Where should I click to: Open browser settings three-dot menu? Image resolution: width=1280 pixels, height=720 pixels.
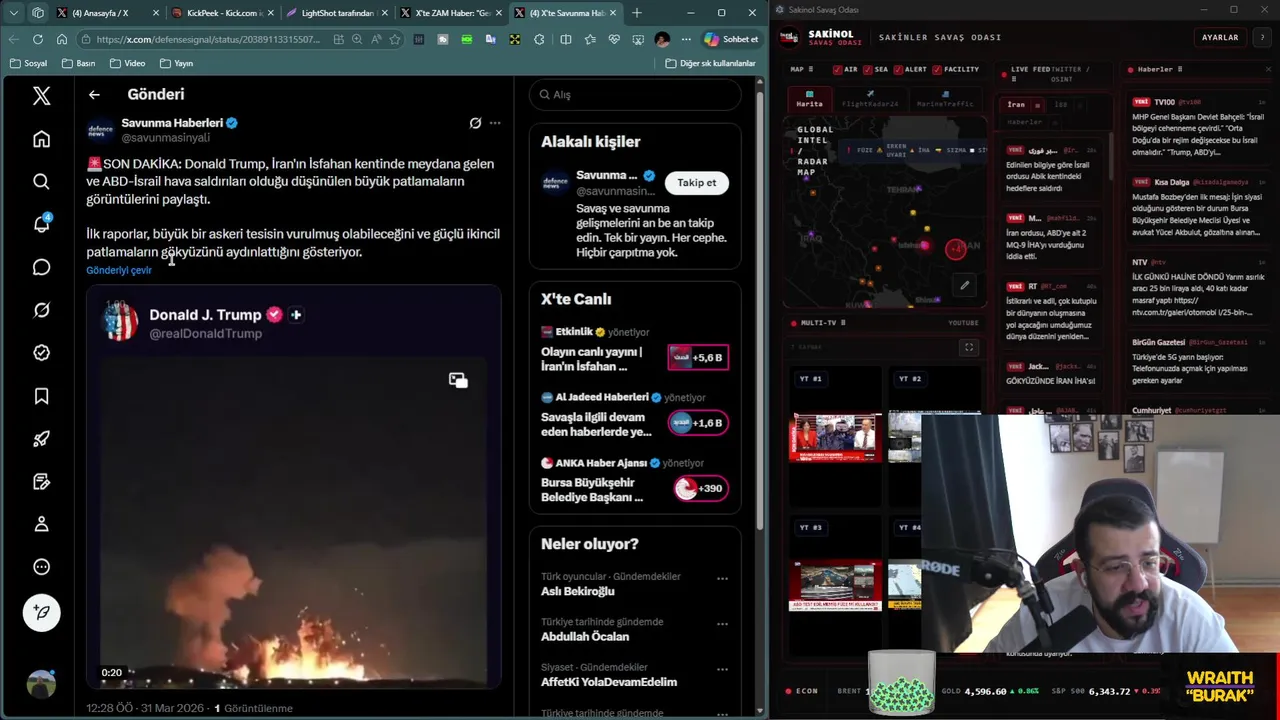tap(685, 39)
